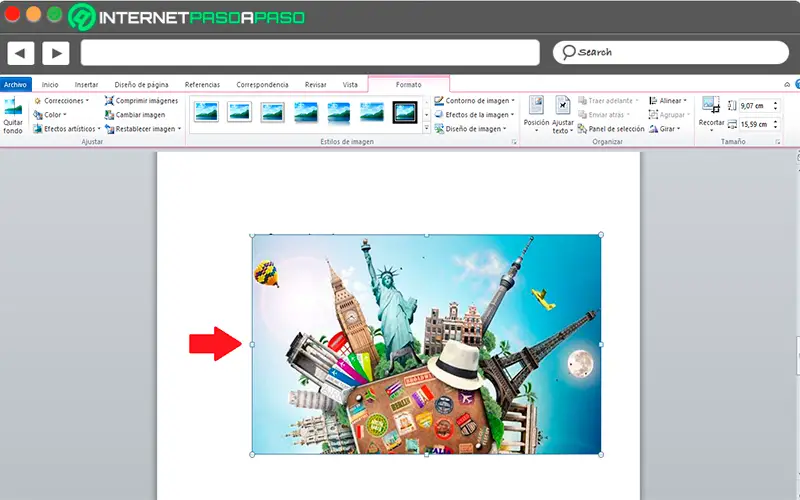Open Efectos artísticos dropdown
Image resolution: width=800 pixels, height=500 pixels.
coord(67,129)
